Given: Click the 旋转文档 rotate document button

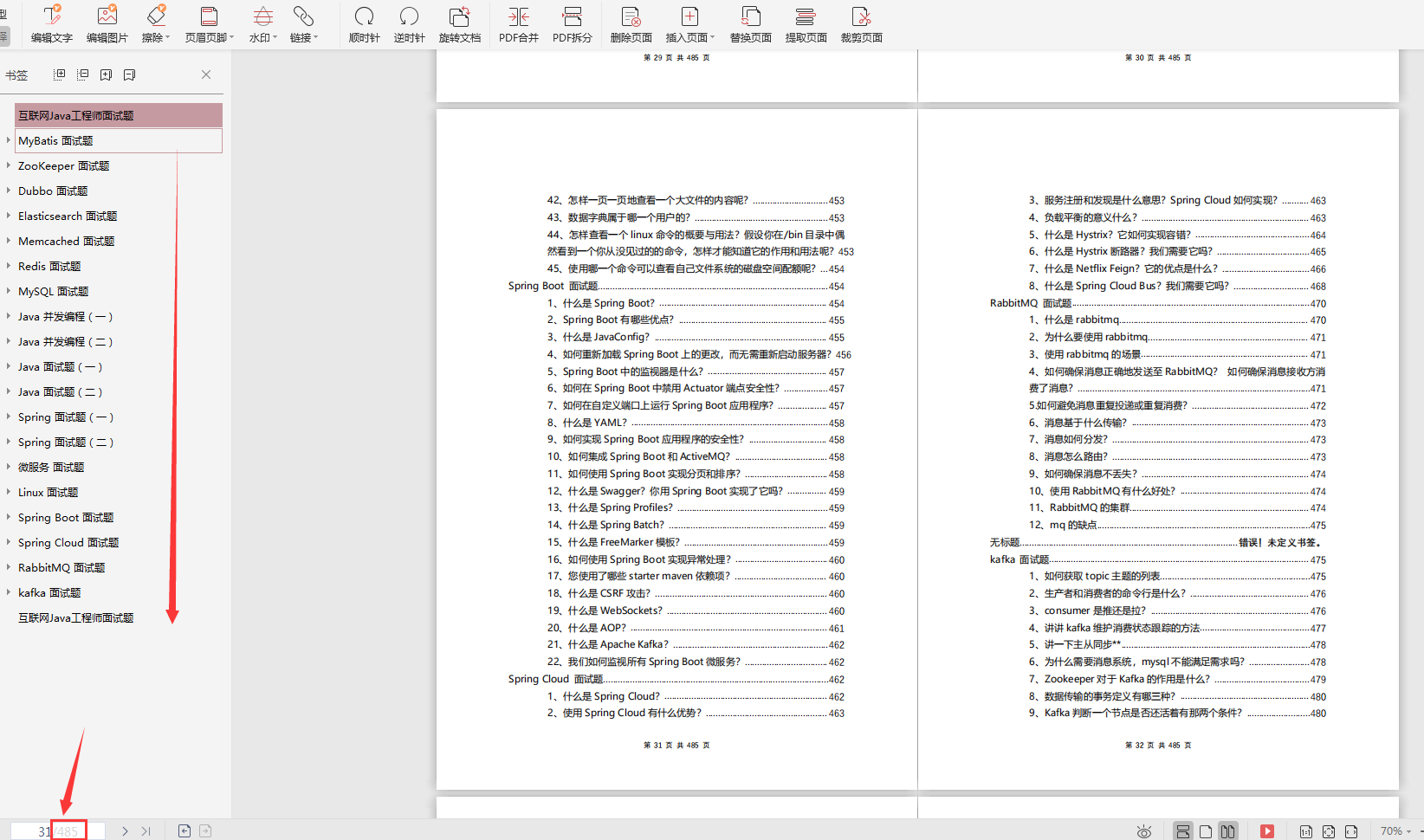Looking at the screenshot, I should click(x=459, y=24).
